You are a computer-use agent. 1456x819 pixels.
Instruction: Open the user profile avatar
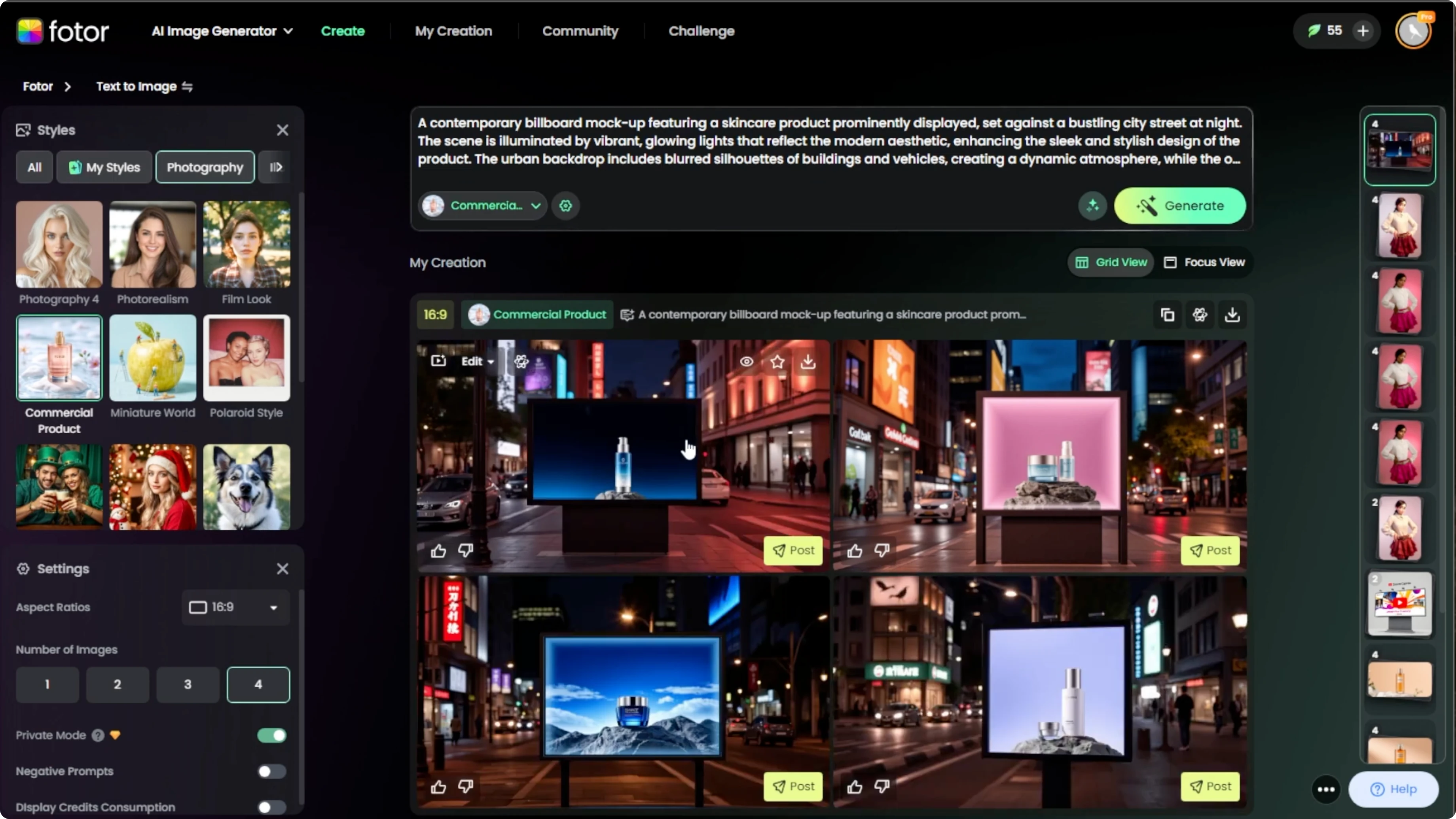tap(1413, 31)
